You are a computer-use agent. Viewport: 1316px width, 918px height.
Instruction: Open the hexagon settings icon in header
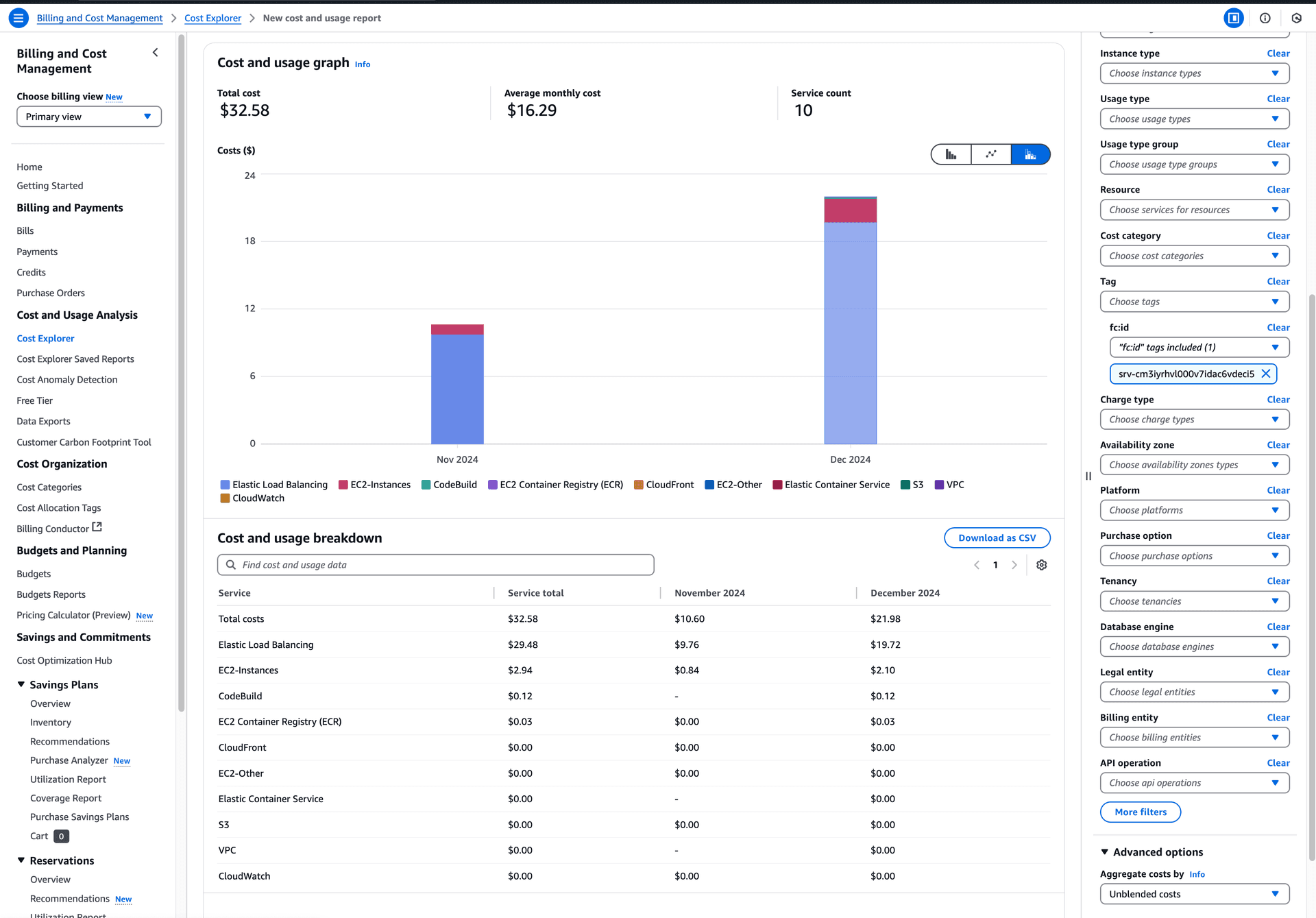pos(1297,19)
